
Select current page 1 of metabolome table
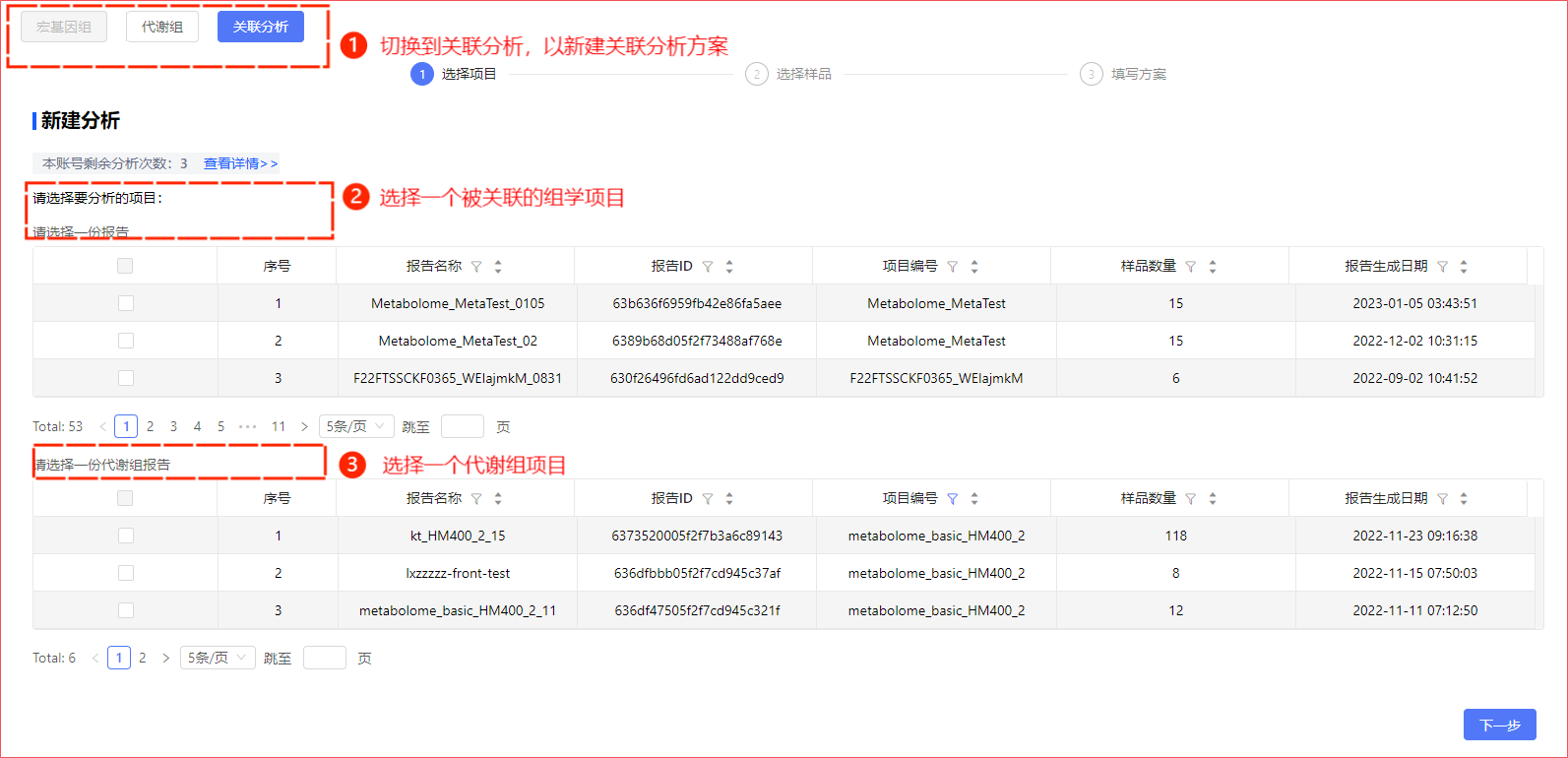coord(119,658)
